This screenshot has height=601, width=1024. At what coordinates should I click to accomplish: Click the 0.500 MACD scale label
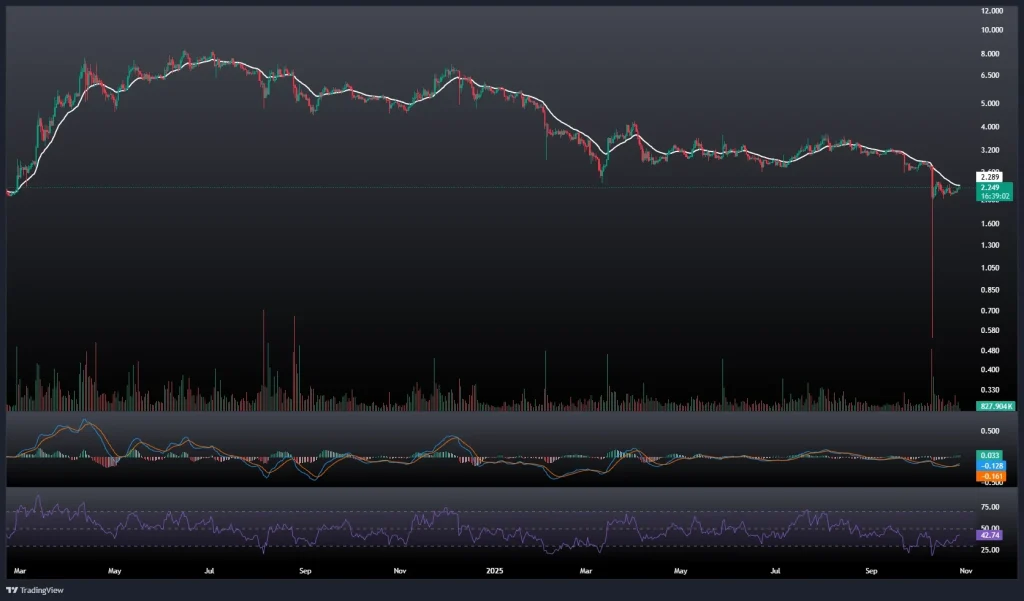pyautogui.click(x=992, y=432)
